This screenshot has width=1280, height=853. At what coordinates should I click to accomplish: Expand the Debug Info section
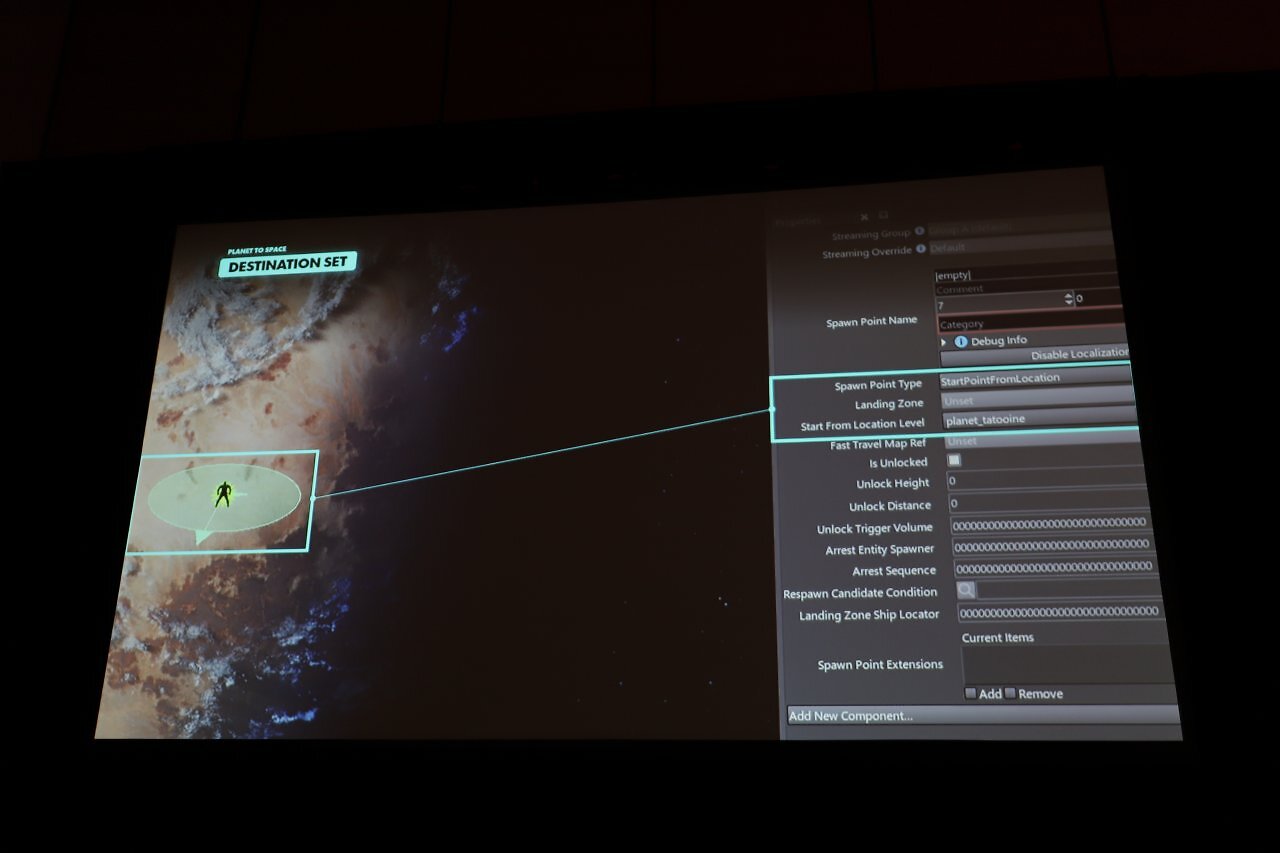(x=944, y=342)
